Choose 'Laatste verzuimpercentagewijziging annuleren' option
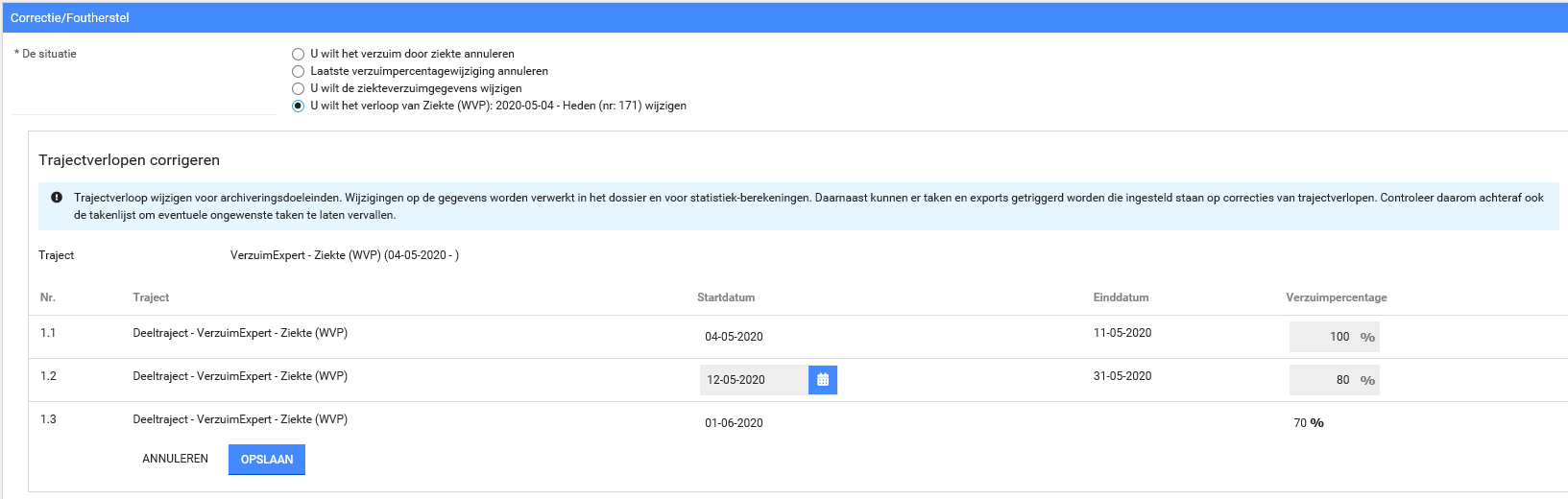This screenshot has height=499, width=1568. pyautogui.click(x=298, y=72)
